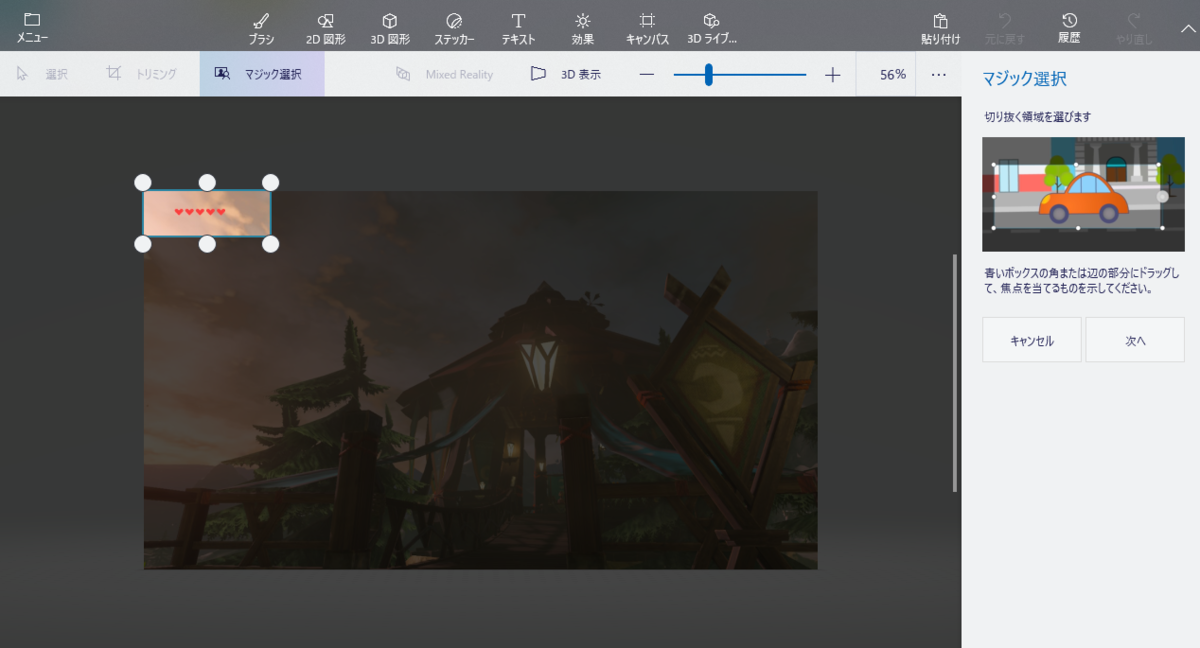The width and height of the screenshot is (1200, 648).
Task: Open the 2D 図形 shapes tool
Action: (325, 27)
